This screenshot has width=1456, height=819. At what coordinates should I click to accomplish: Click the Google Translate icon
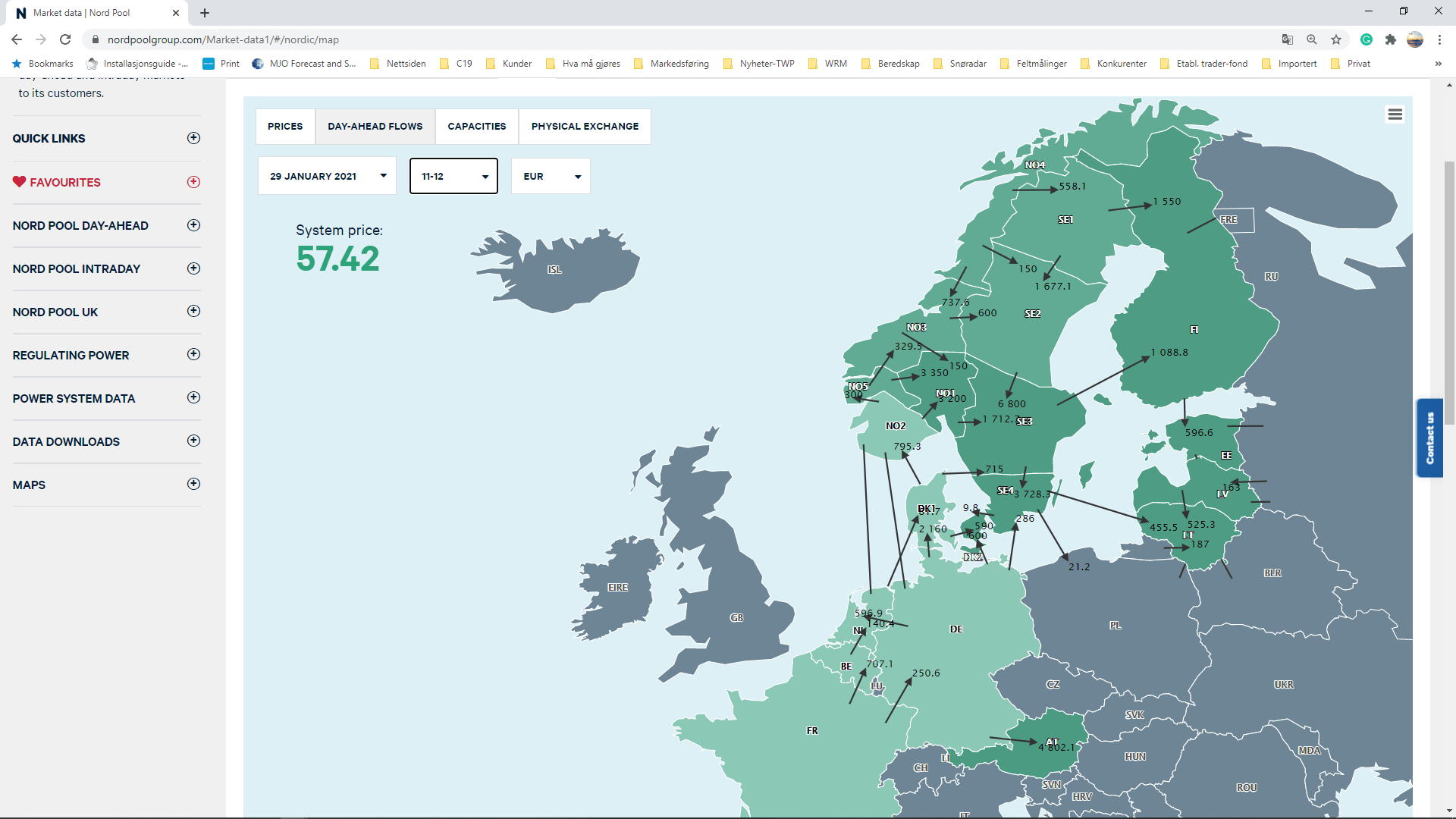pyautogui.click(x=1287, y=39)
